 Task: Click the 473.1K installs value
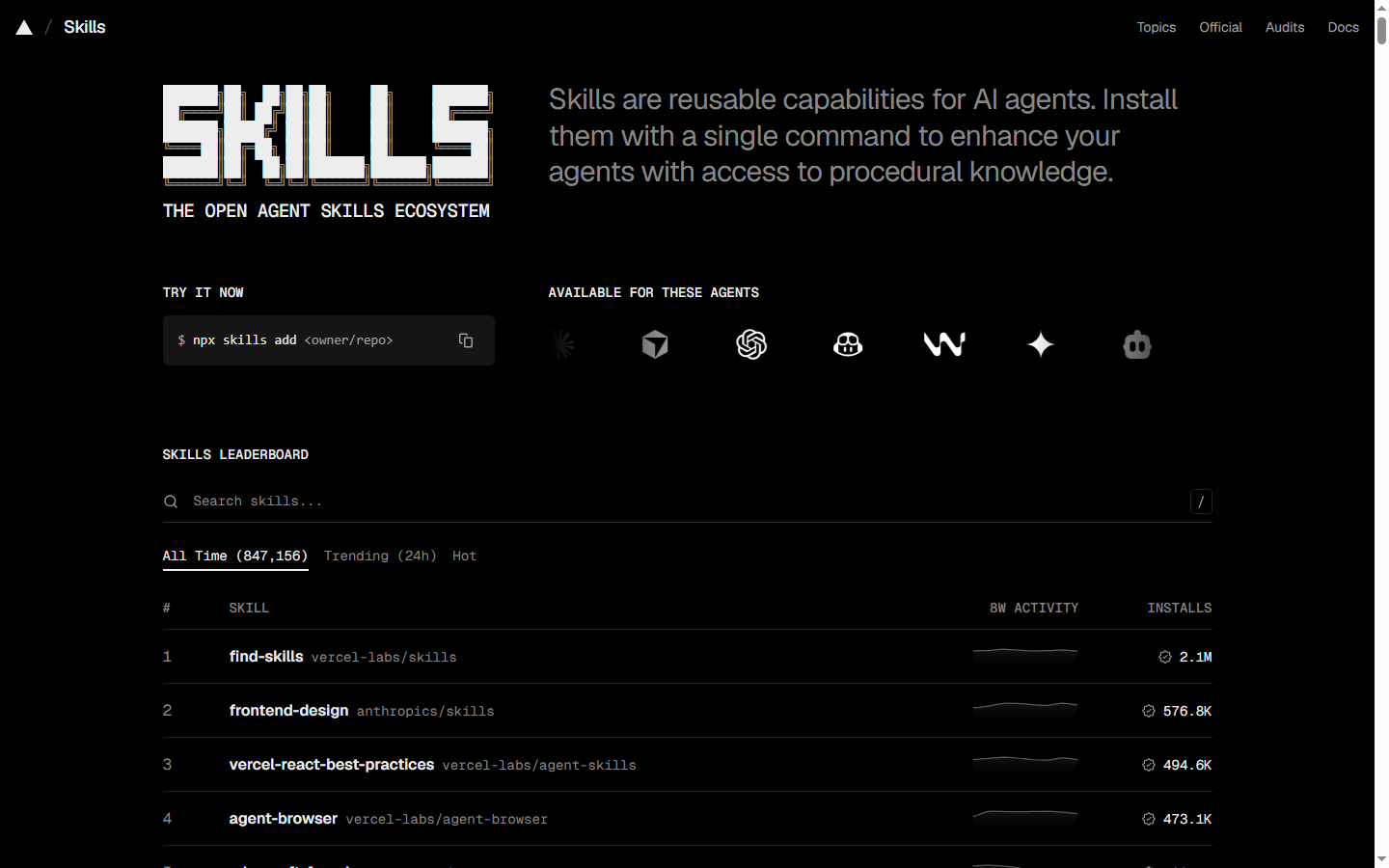coord(1187,819)
